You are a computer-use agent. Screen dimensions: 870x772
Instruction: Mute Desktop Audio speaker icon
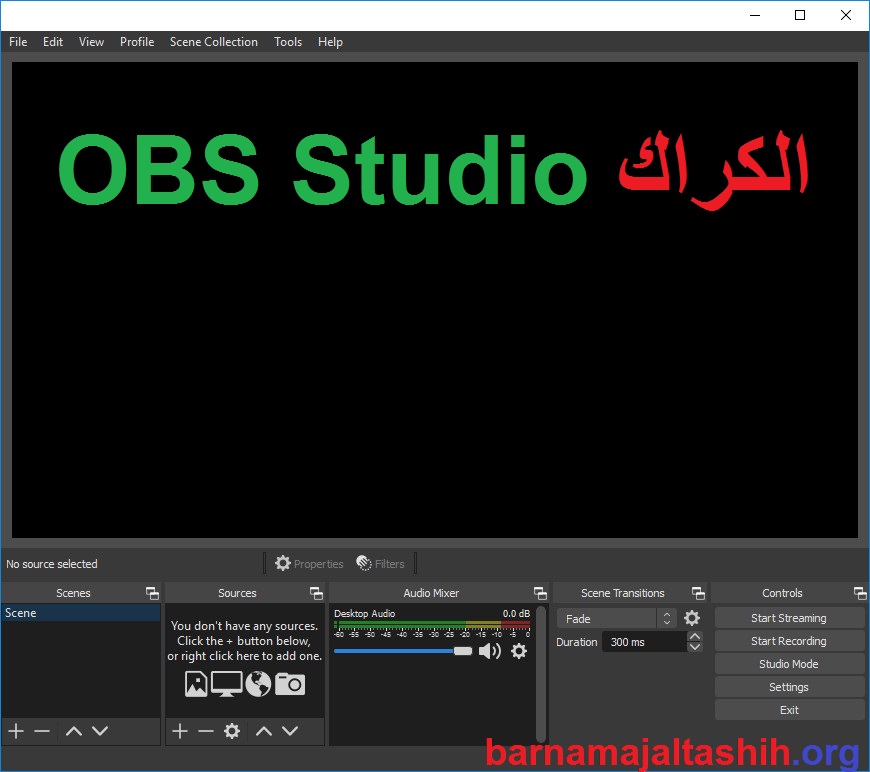pyautogui.click(x=489, y=651)
